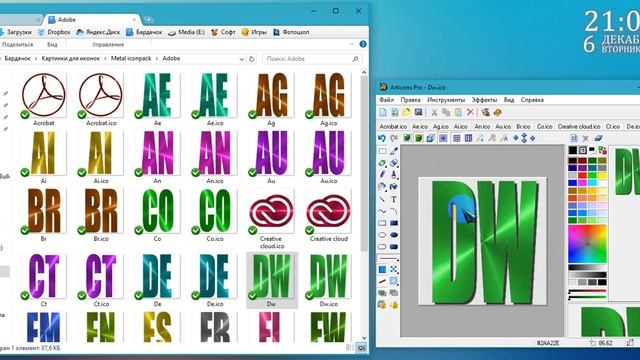
Task: Open the Инструменты menu in ArtIcons
Action: (446, 100)
